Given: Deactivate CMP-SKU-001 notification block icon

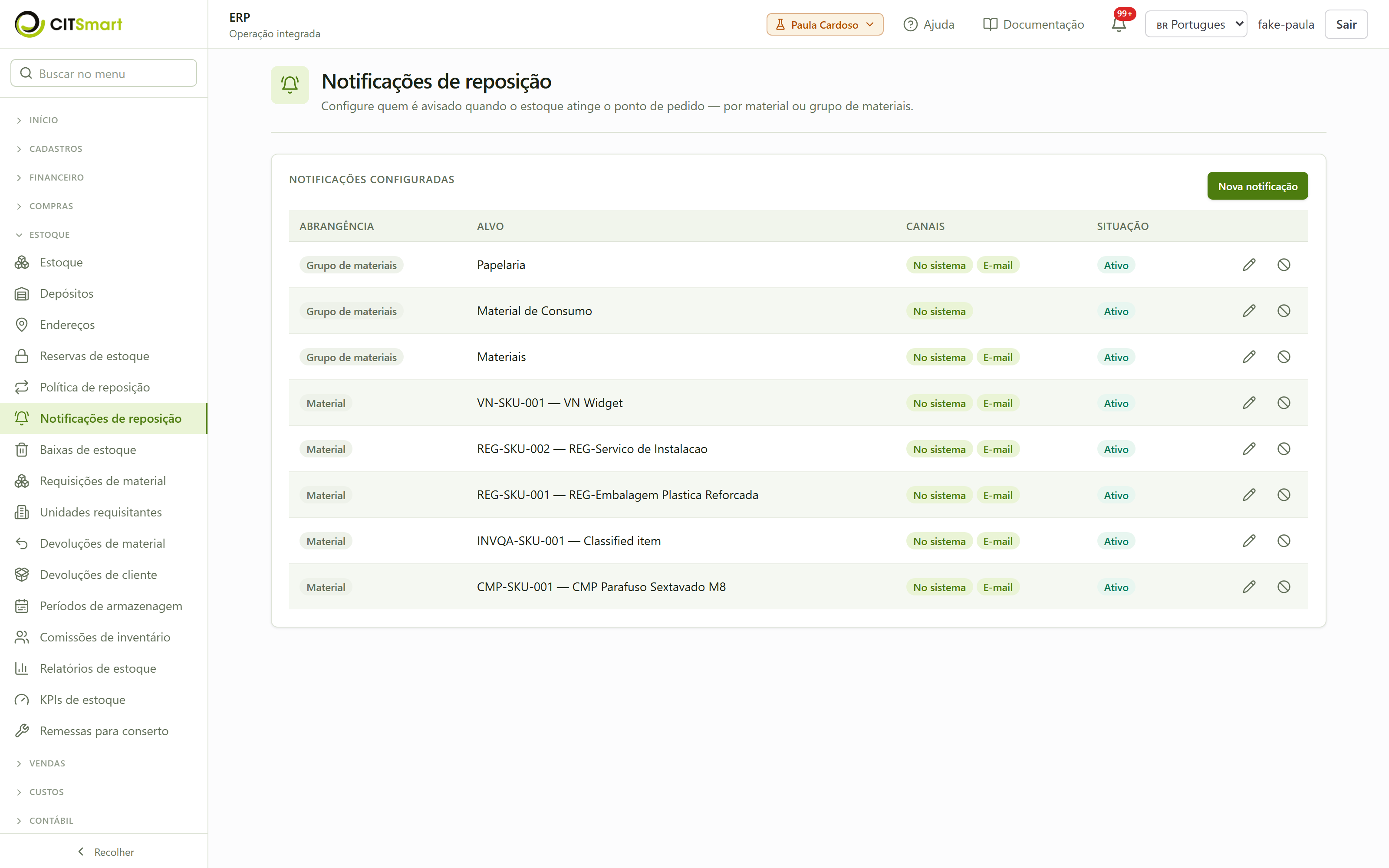Looking at the screenshot, I should click(1284, 586).
